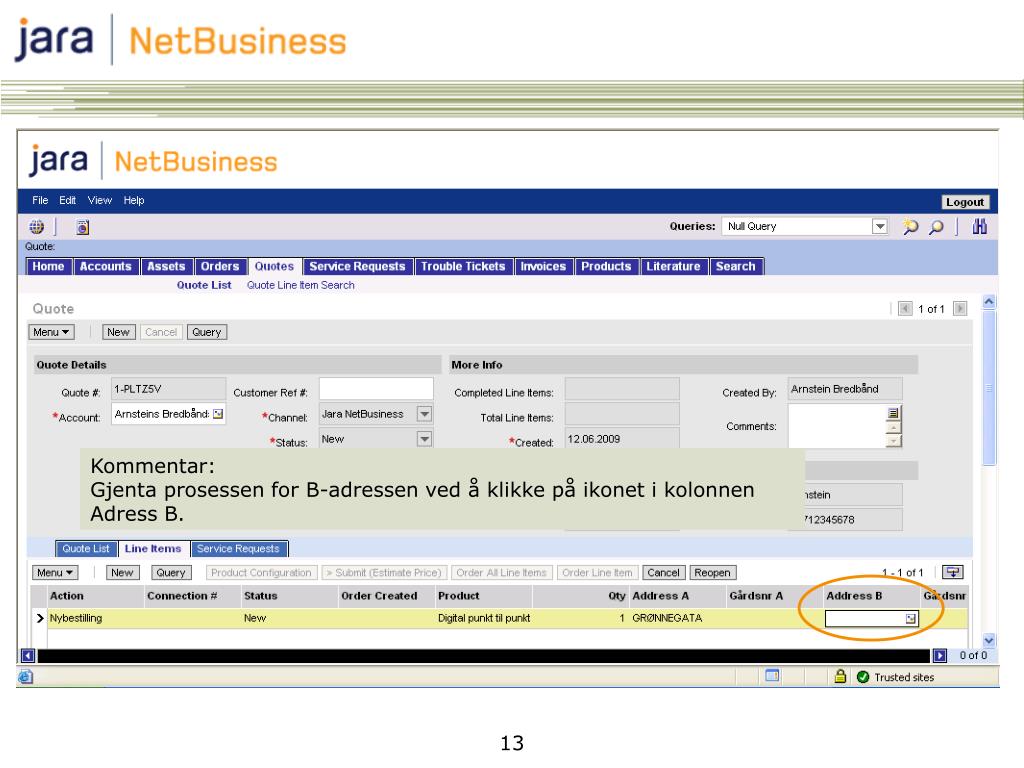Screen dimensions: 1024x768
Task: Click the horizontal scroll right arrow
Action: (x=940, y=655)
